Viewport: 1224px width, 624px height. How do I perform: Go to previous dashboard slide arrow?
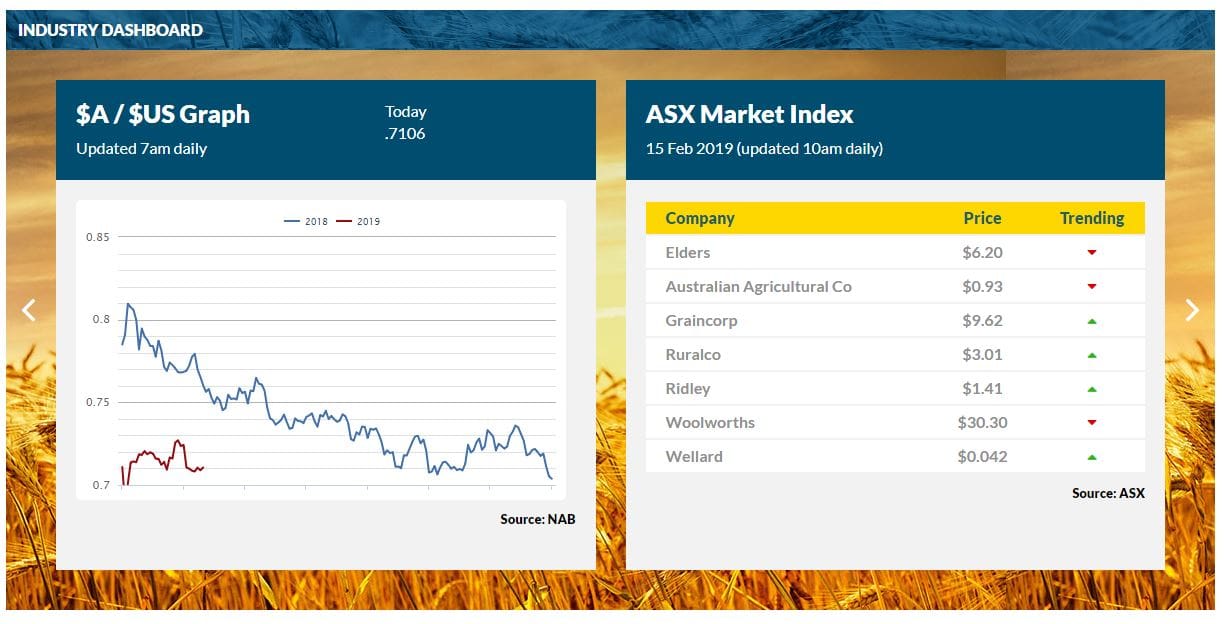[29, 310]
